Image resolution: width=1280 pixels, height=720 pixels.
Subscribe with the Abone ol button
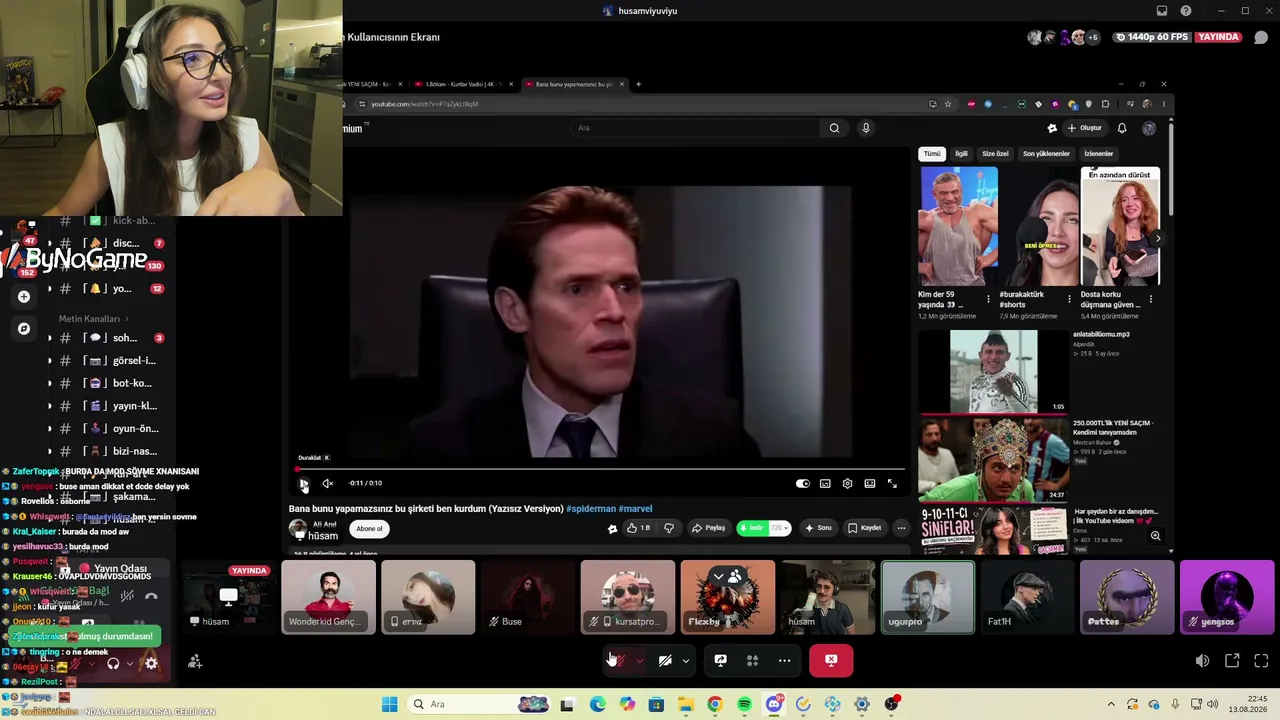click(x=370, y=529)
